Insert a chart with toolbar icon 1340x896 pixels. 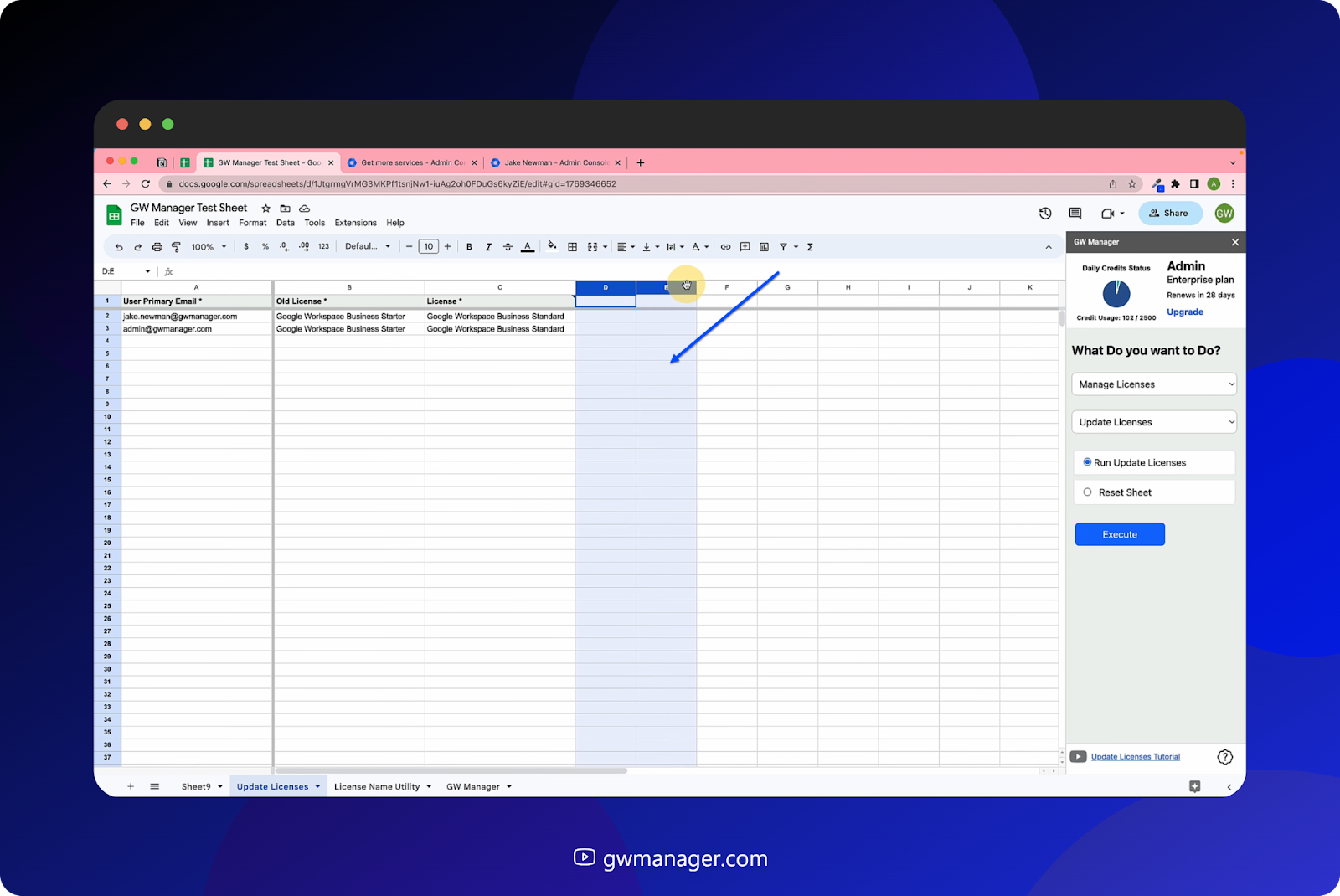point(765,247)
